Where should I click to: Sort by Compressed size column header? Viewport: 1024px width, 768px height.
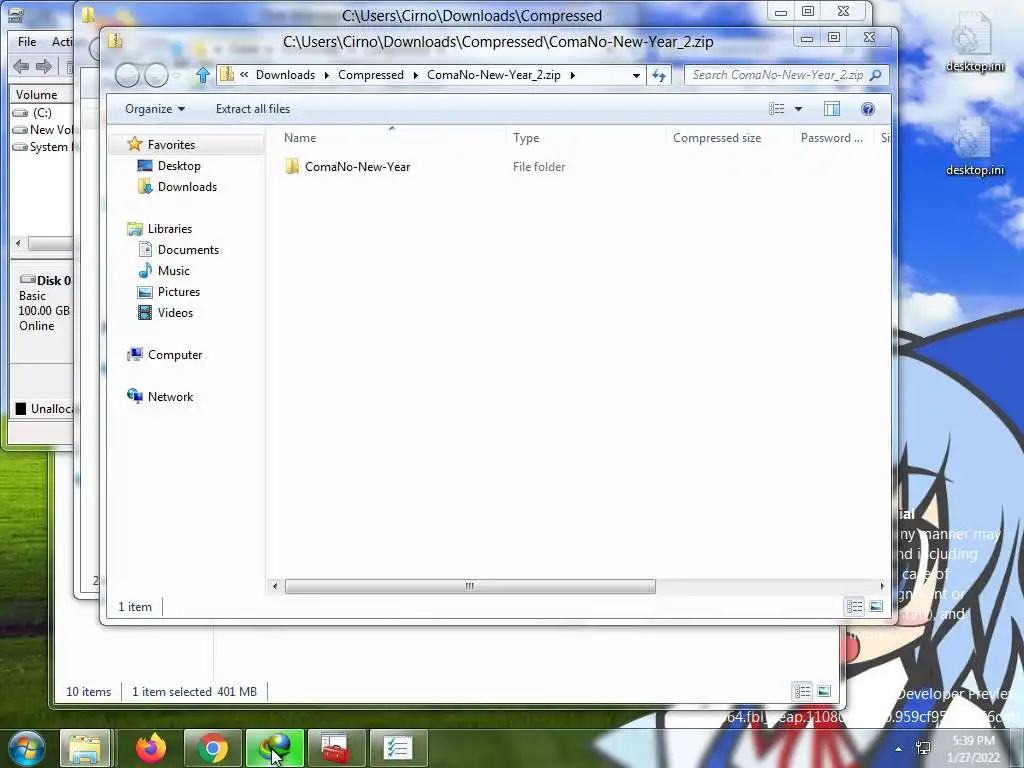717,138
